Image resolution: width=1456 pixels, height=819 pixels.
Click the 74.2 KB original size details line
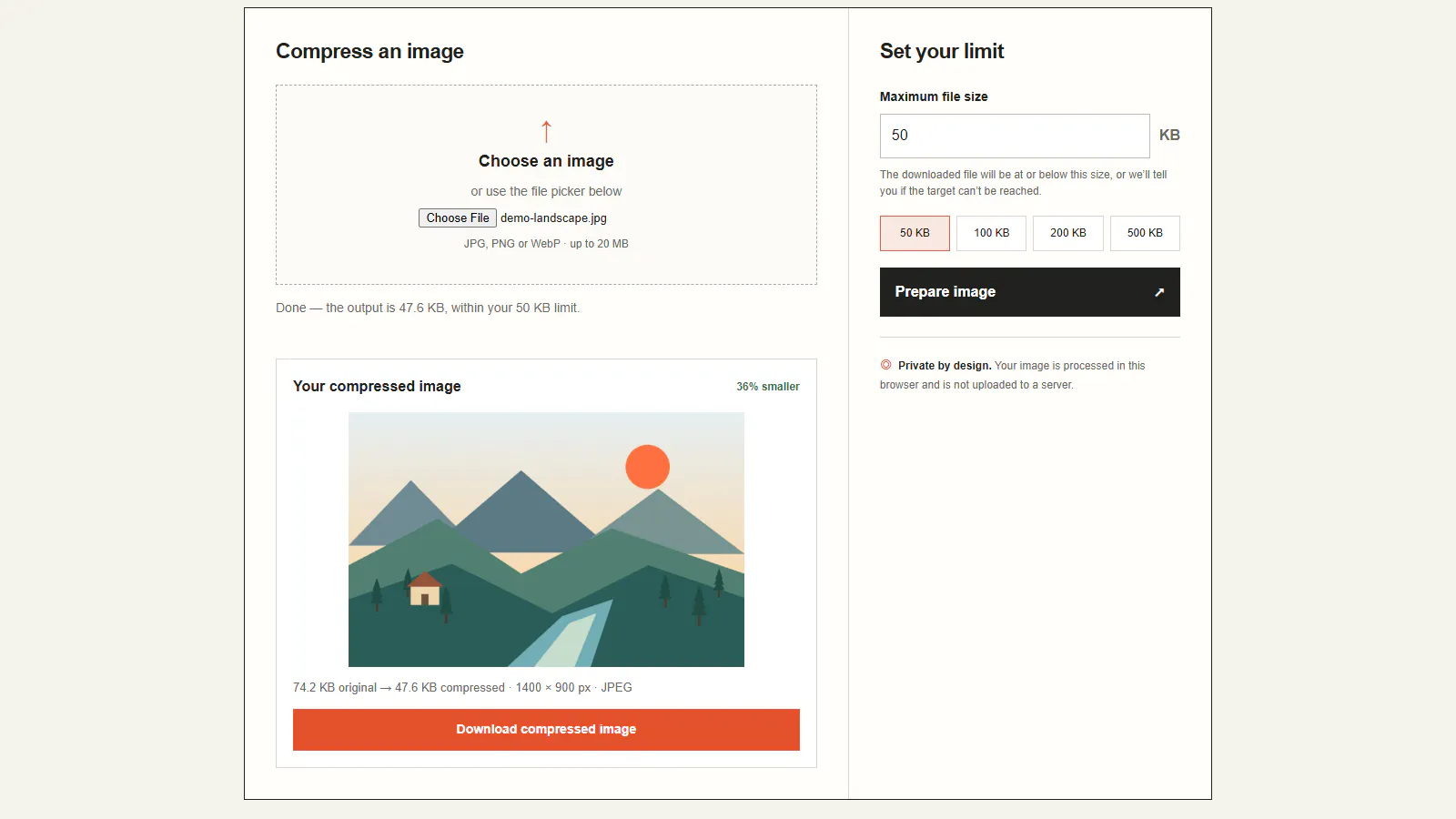pyautogui.click(x=462, y=688)
